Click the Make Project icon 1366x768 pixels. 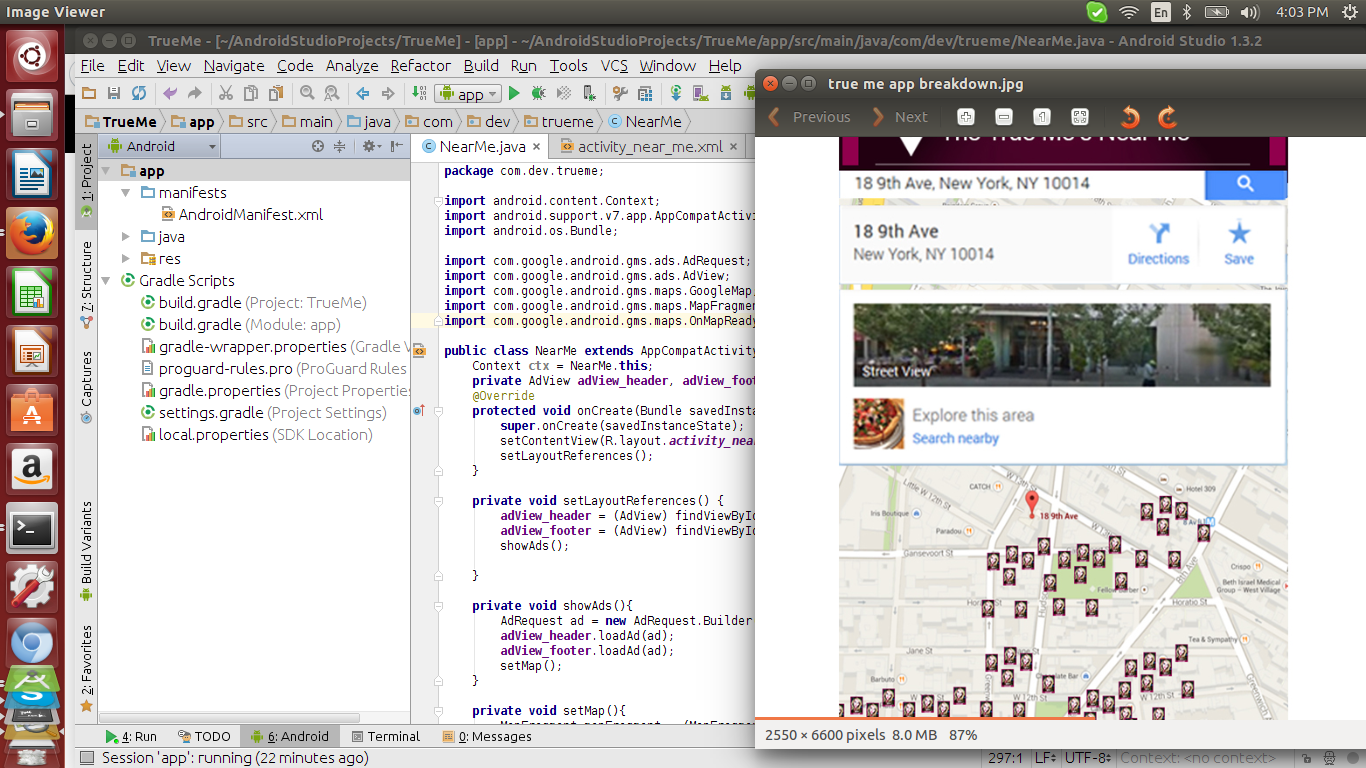tap(419, 93)
